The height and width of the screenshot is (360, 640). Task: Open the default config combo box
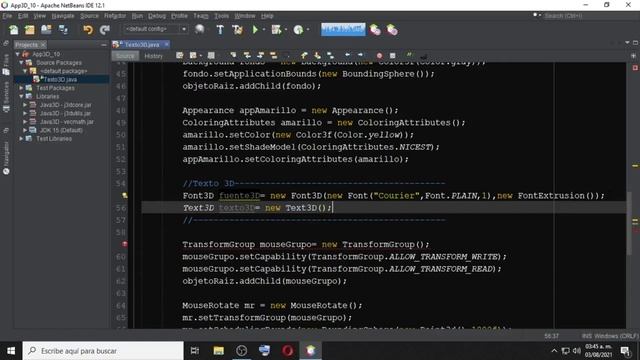[155, 29]
